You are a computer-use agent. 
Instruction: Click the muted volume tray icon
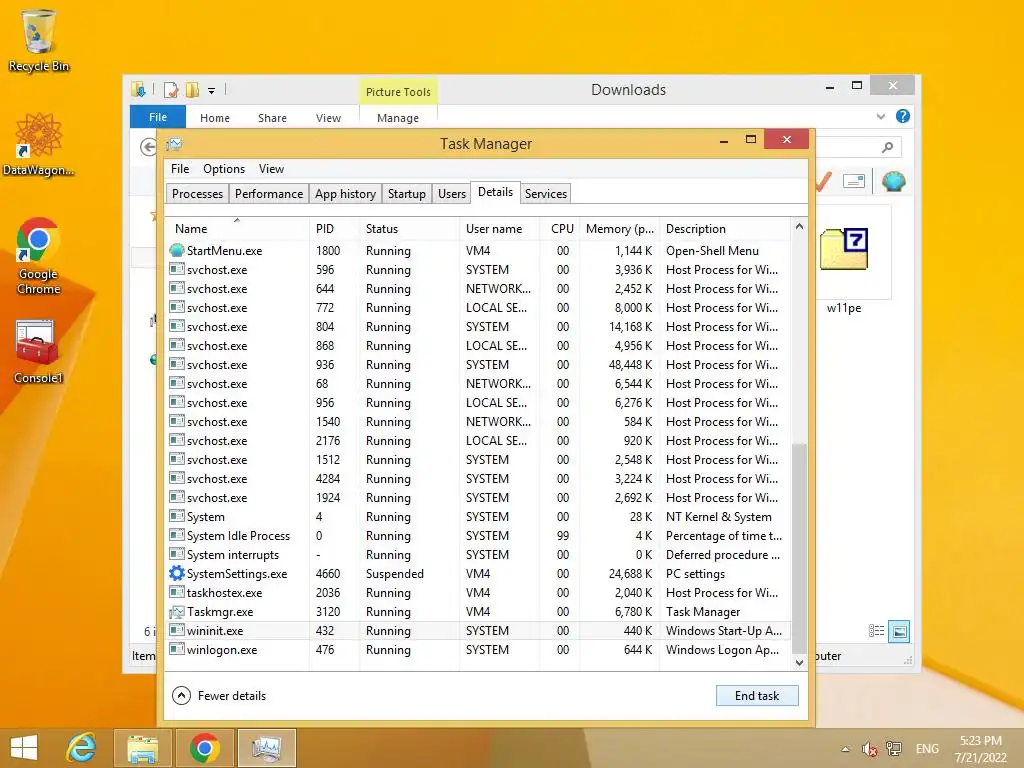pyautogui.click(x=869, y=749)
